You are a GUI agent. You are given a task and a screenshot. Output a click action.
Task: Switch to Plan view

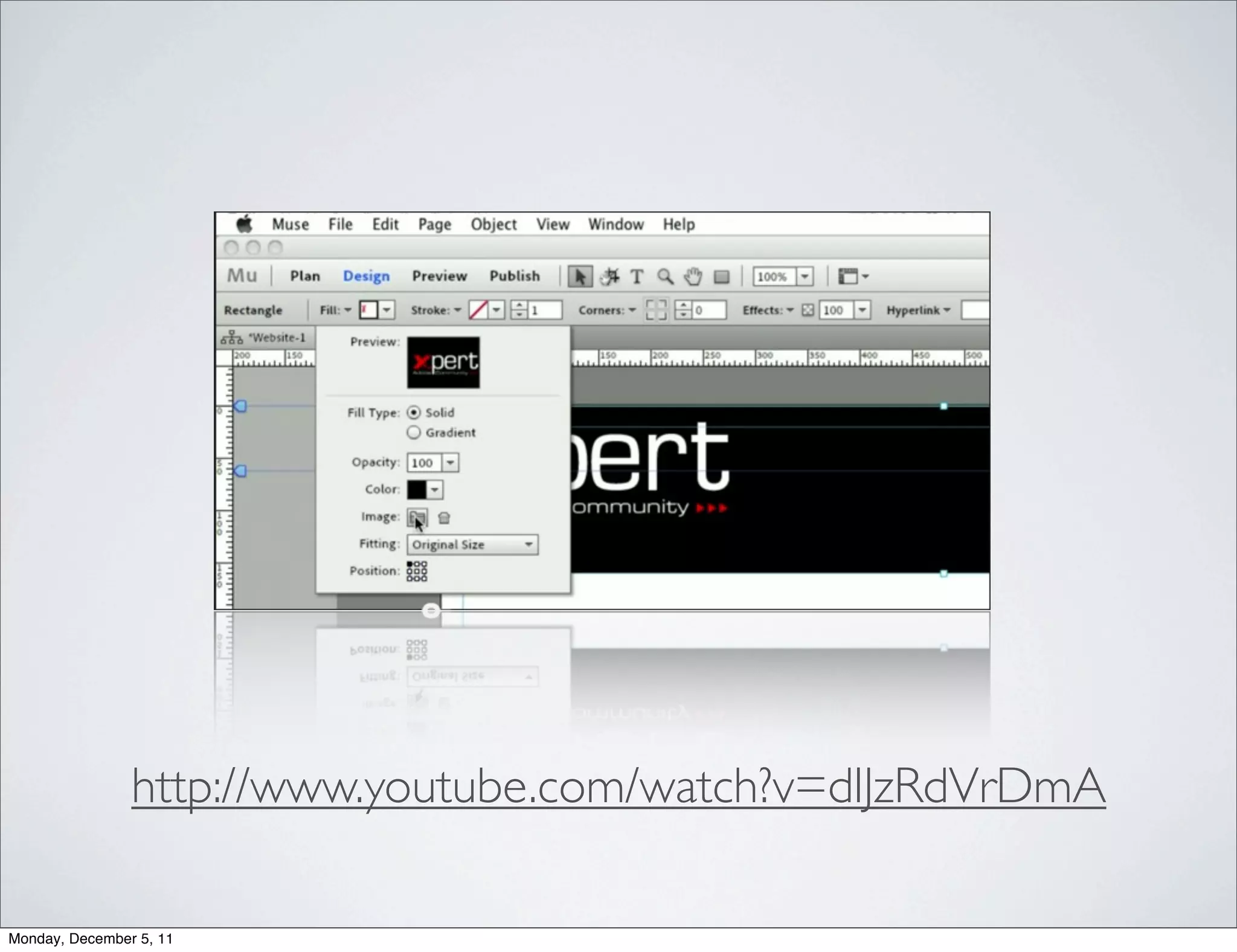(305, 276)
